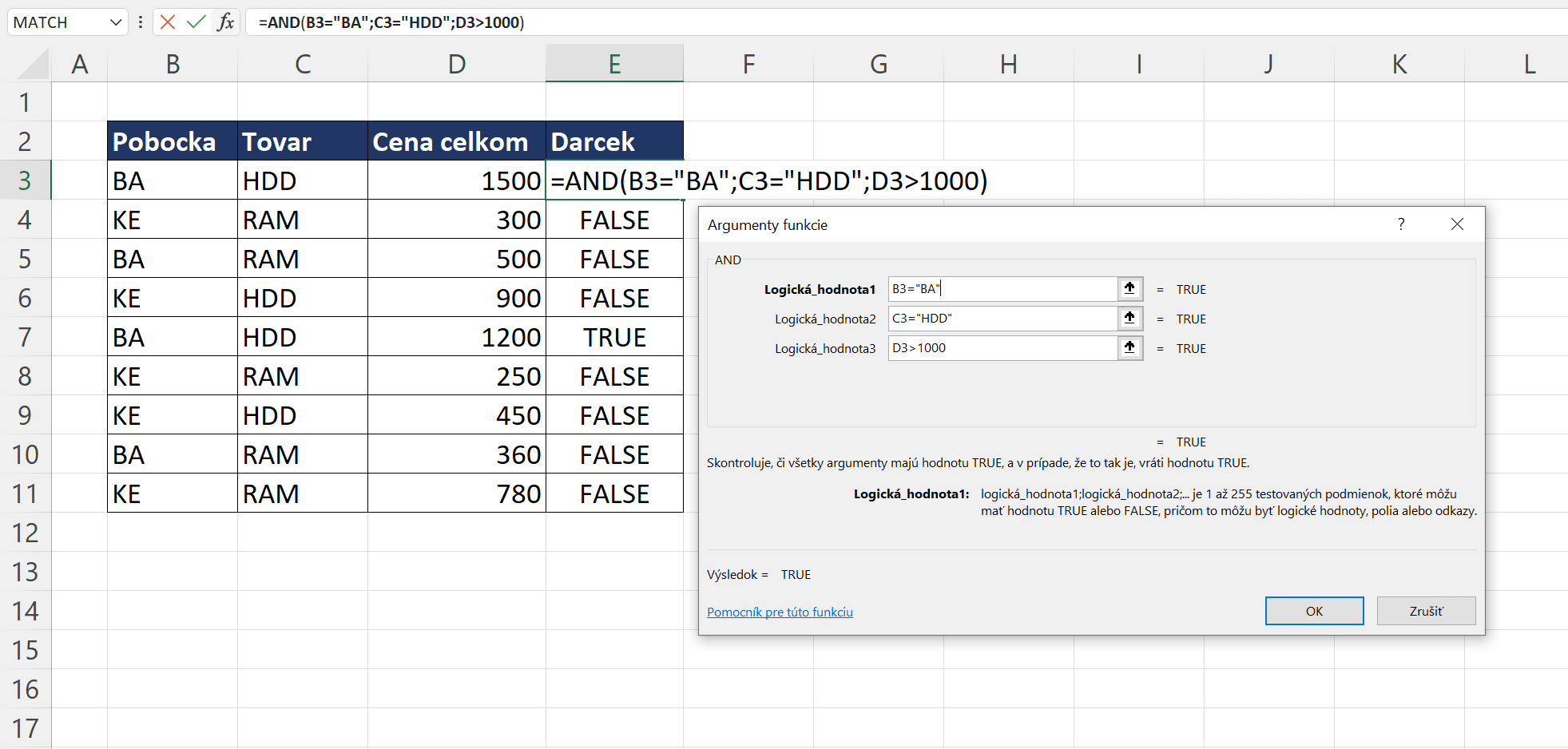Select row 12 header
The height and width of the screenshot is (749, 1568).
click(26, 533)
